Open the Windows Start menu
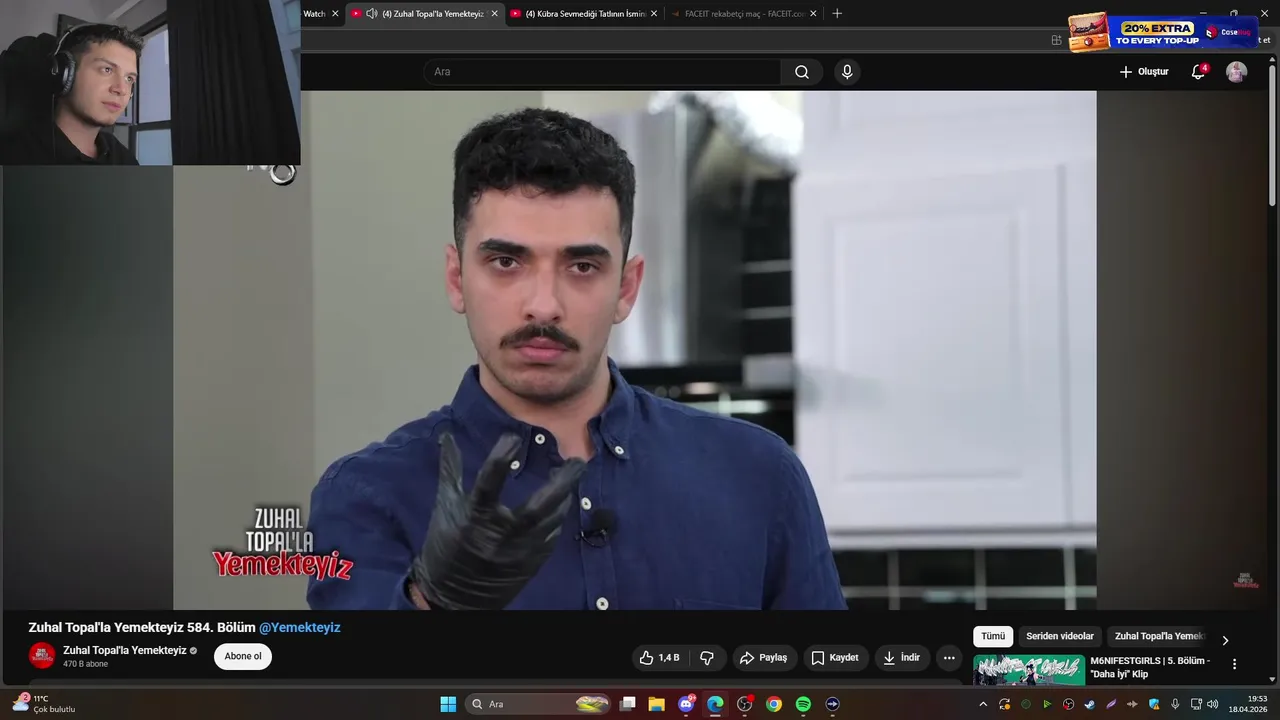This screenshot has height=720, width=1280. click(x=448, y=704)
